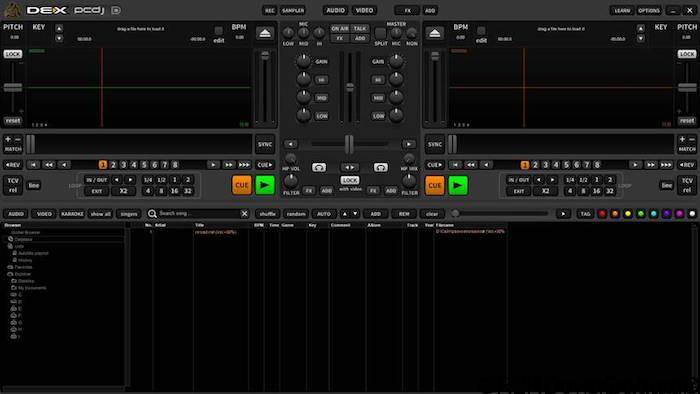Nudge crossfader right with arrow button
This screenshot has width=700, height=394.
pyautogui.click(x=408, y=144)
